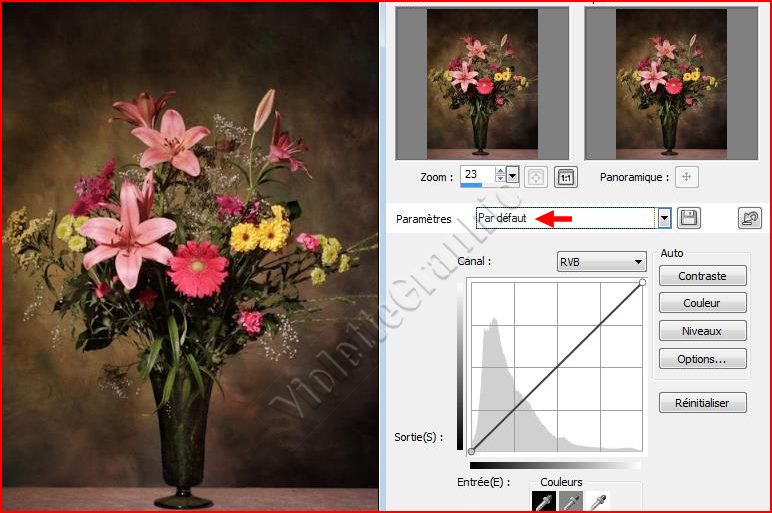The image size is (772, 513).
Task: Click the Niveaux auto button
Action: (702, 331)
